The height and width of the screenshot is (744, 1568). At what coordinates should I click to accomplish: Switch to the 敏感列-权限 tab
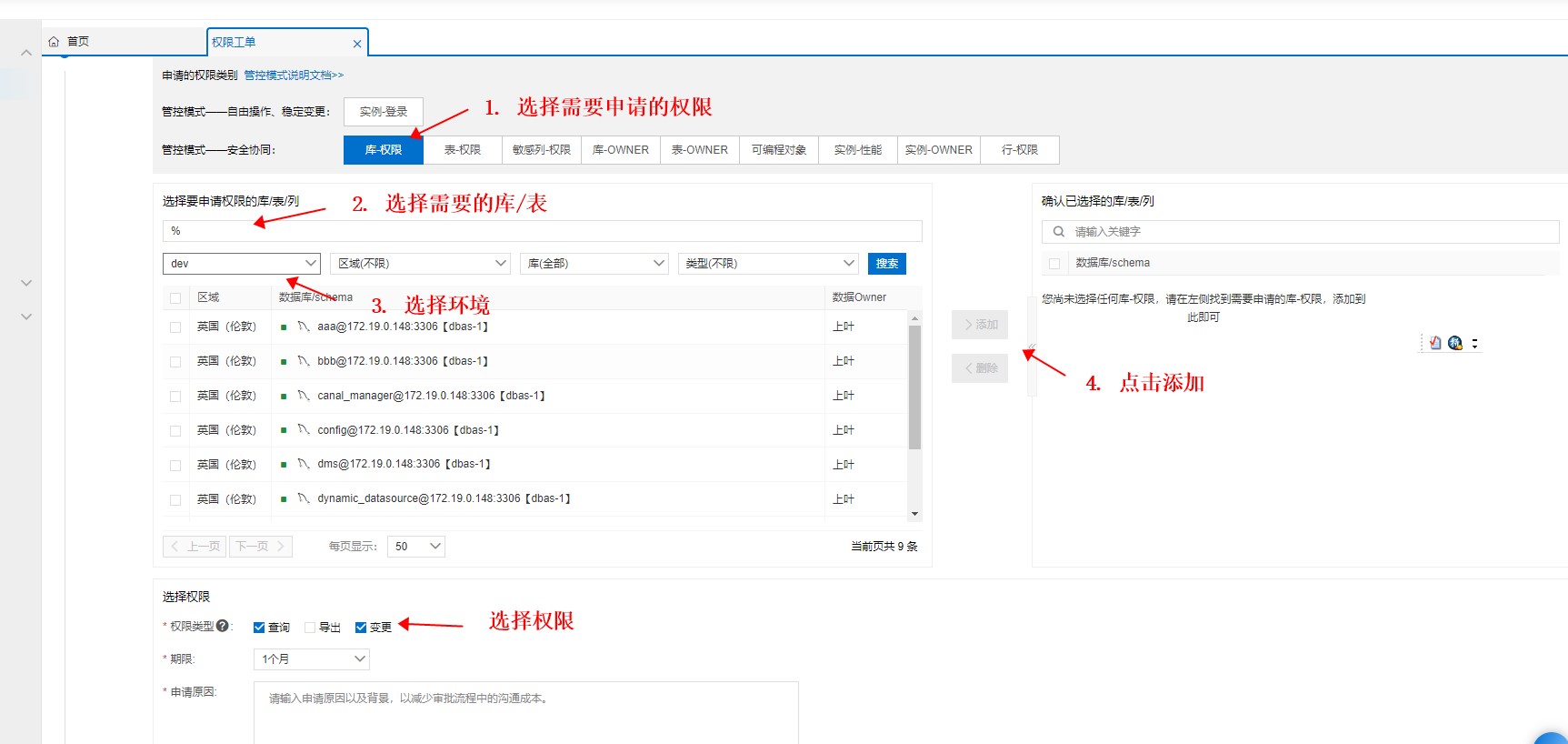pos(542,150)
